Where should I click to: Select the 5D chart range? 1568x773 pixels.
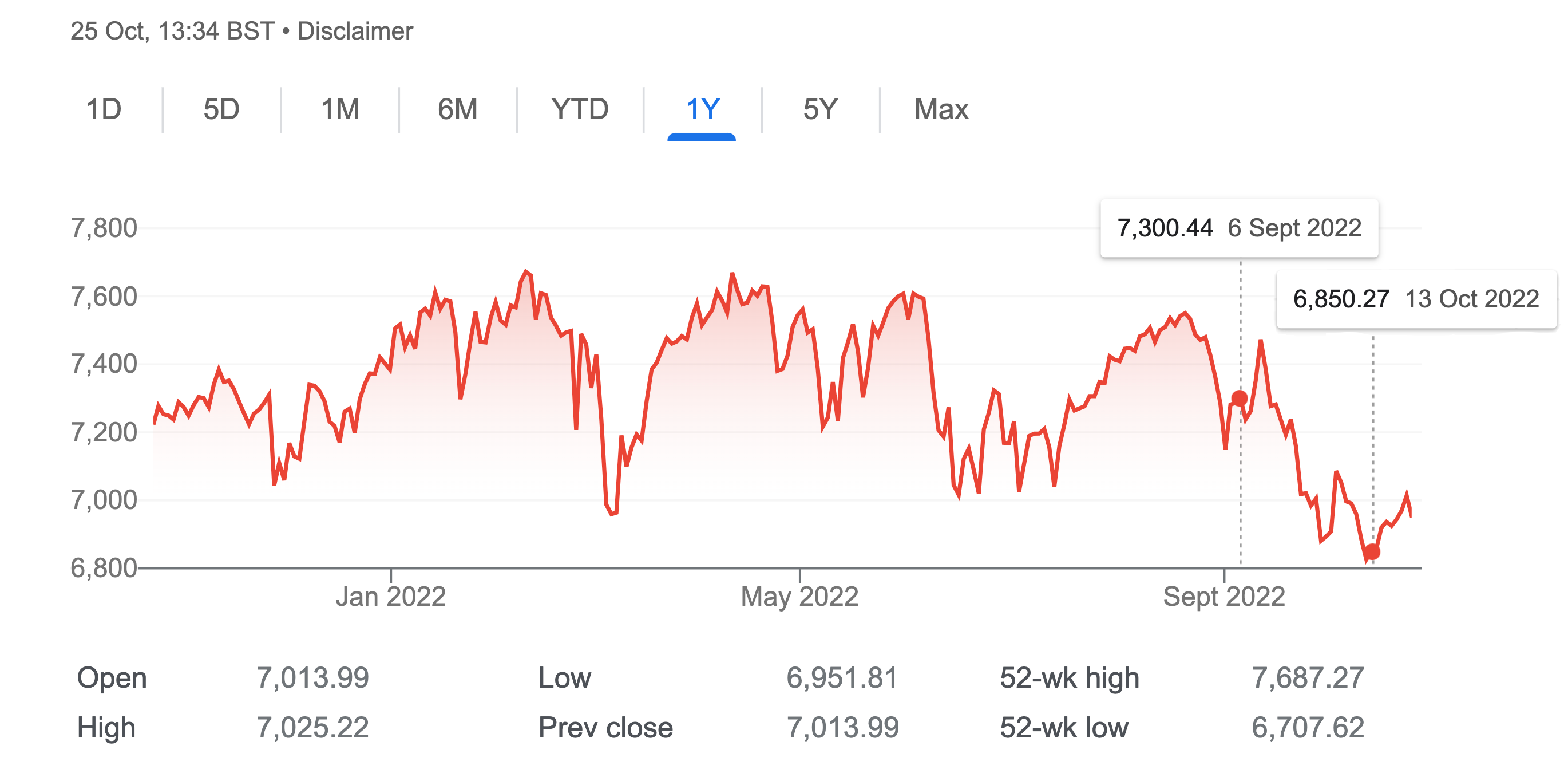pos(221,109)
